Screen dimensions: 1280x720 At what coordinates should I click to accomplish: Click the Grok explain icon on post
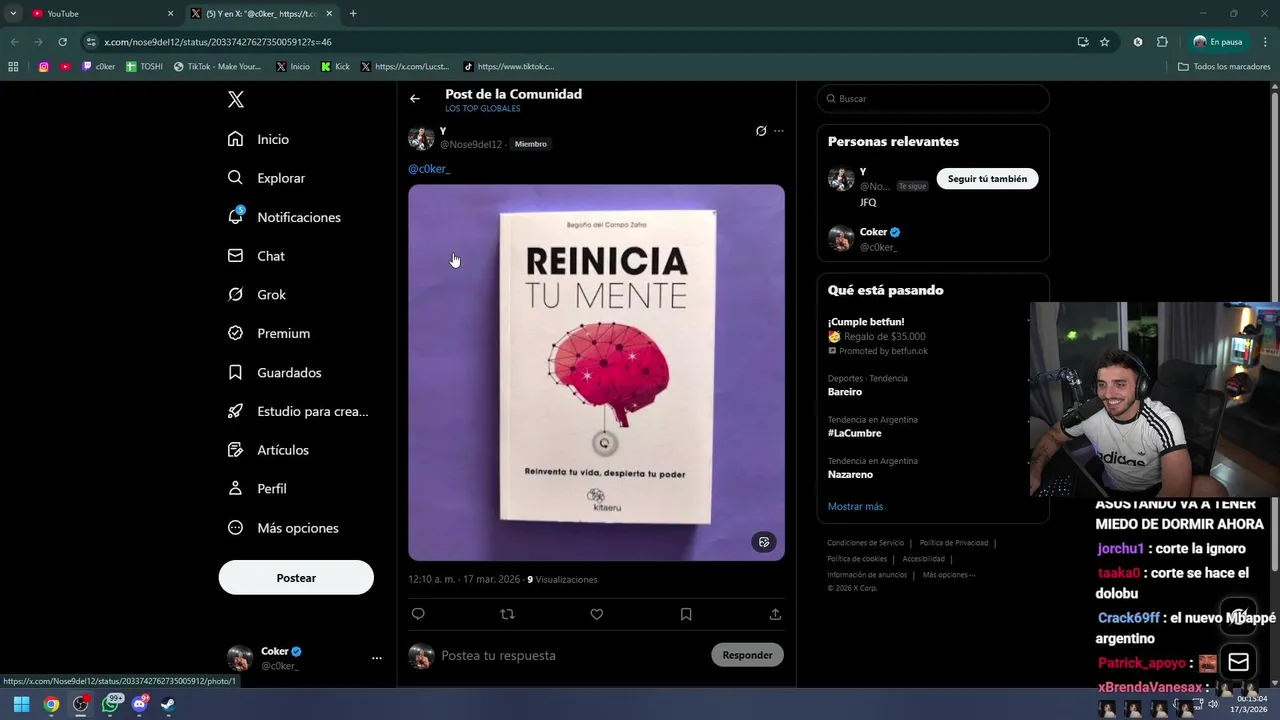(761, 131)
